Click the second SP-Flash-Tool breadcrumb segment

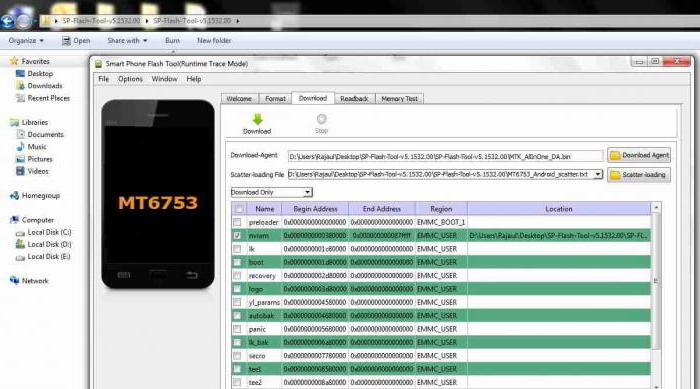point(192,21)
